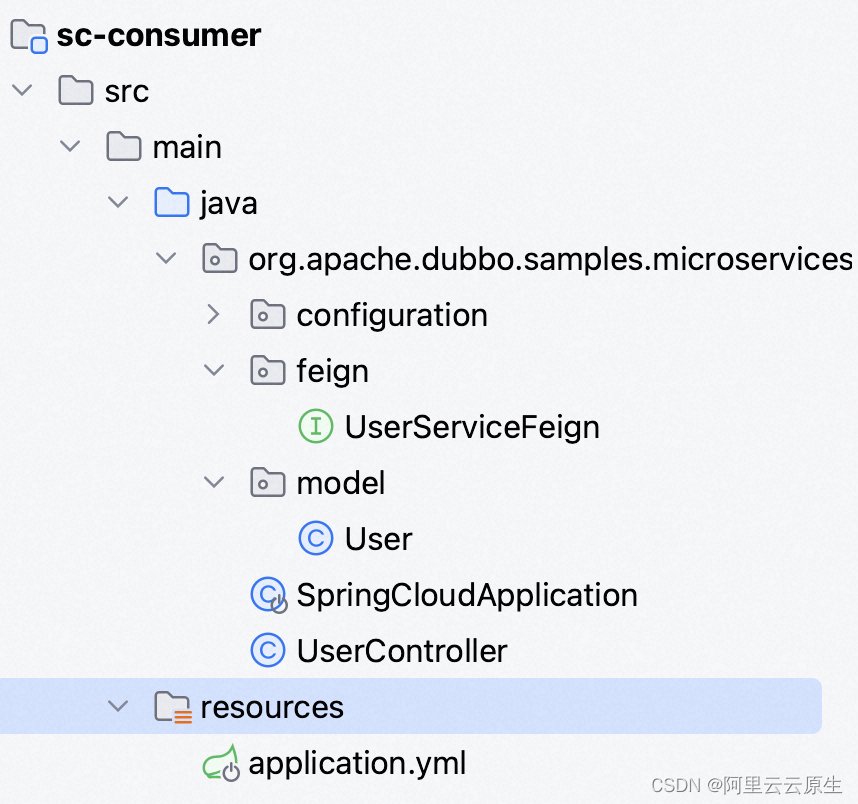Click the sc-consumer module folder icon

(28, 36)
